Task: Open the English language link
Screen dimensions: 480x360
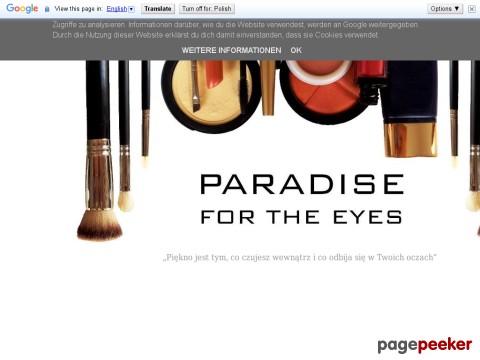Action: click(x=117, y=9)
